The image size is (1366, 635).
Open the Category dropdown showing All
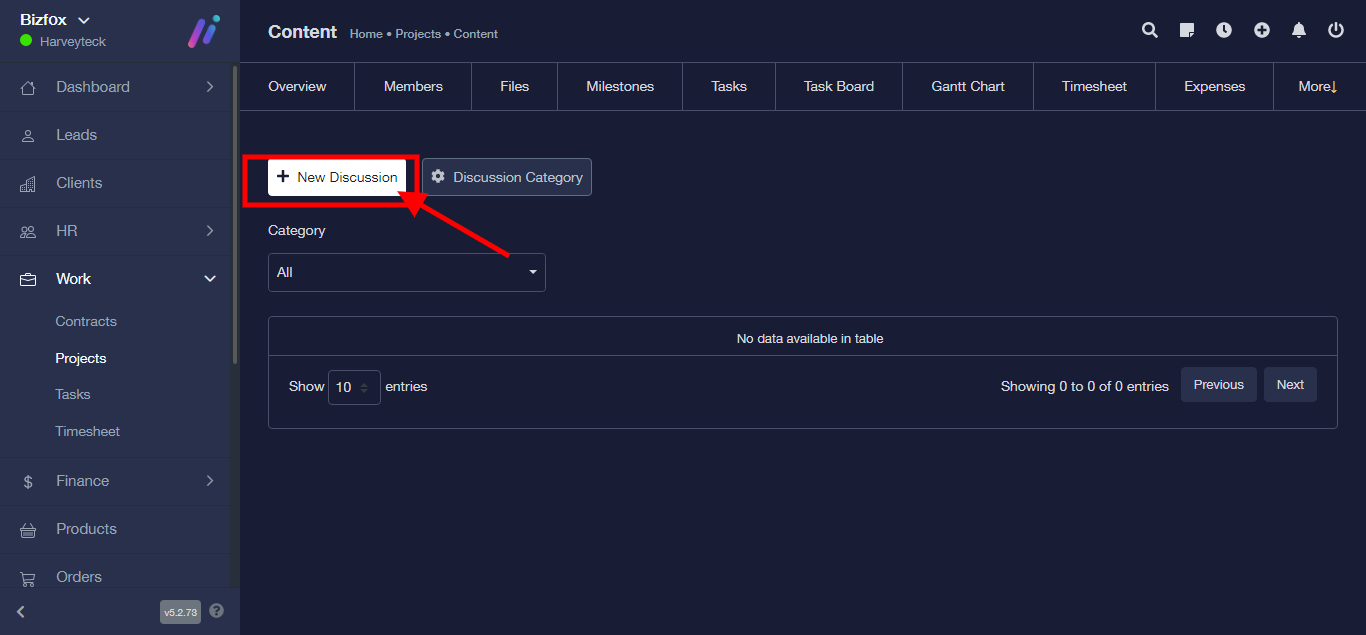[406, 272]
